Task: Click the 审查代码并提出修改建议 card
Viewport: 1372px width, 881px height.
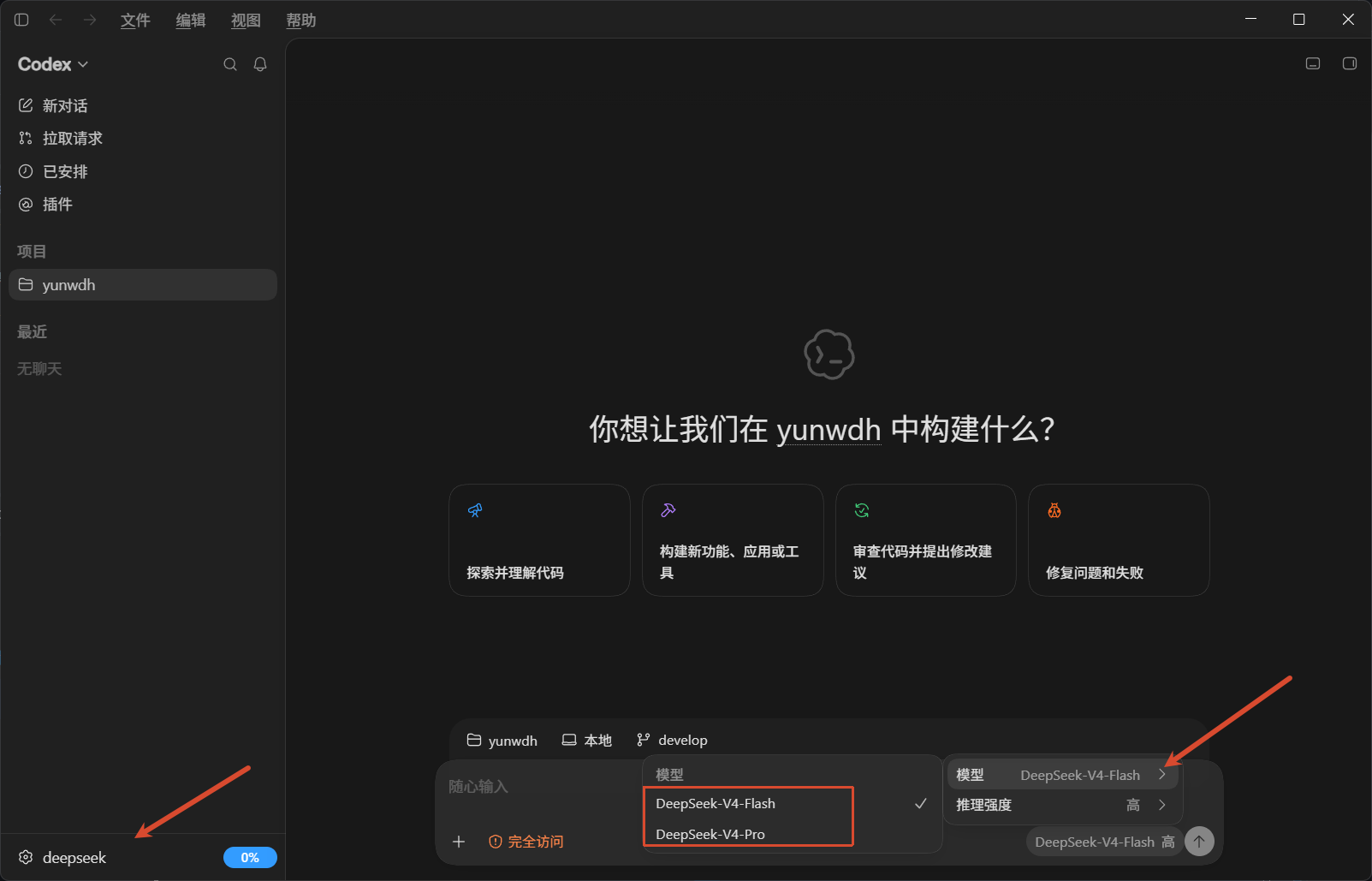Action: pyautogui.click(x=926, y=540)
